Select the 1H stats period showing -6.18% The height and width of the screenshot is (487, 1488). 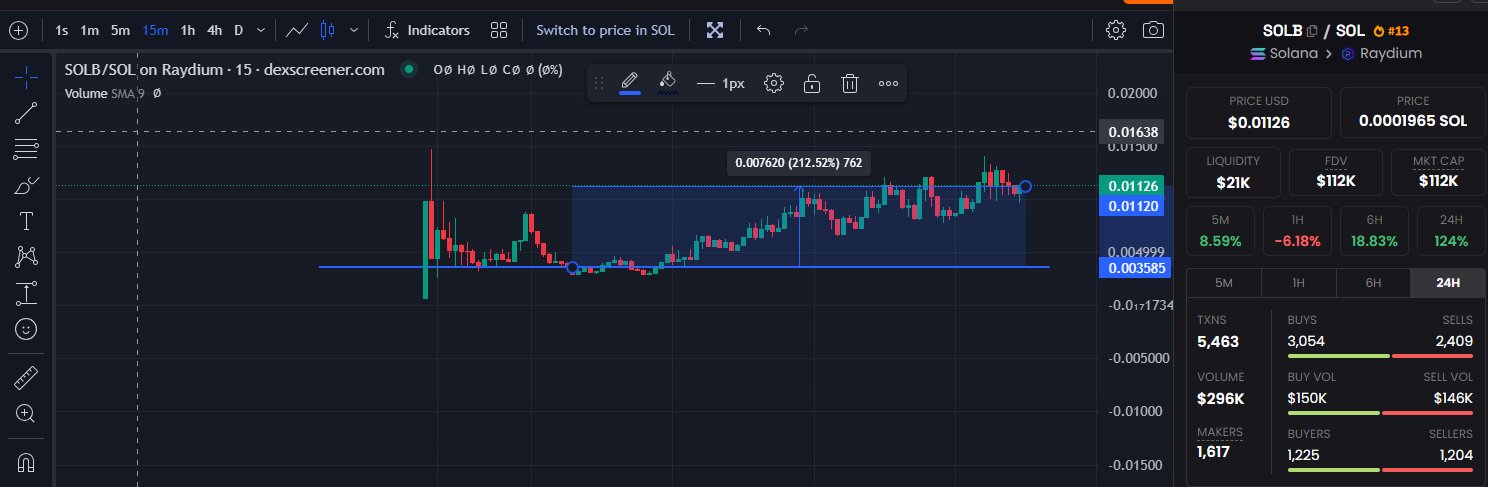coord(1298,233)
